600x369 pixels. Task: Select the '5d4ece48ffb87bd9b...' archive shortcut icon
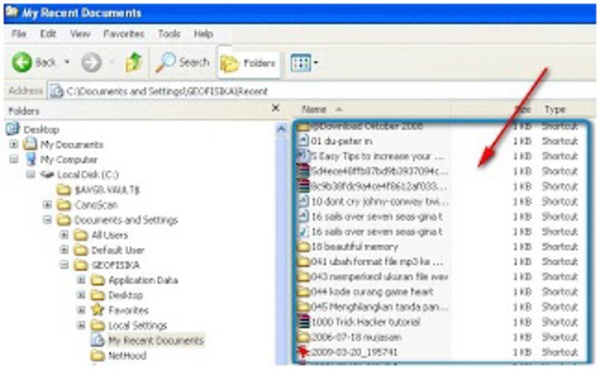pos(303,171)
